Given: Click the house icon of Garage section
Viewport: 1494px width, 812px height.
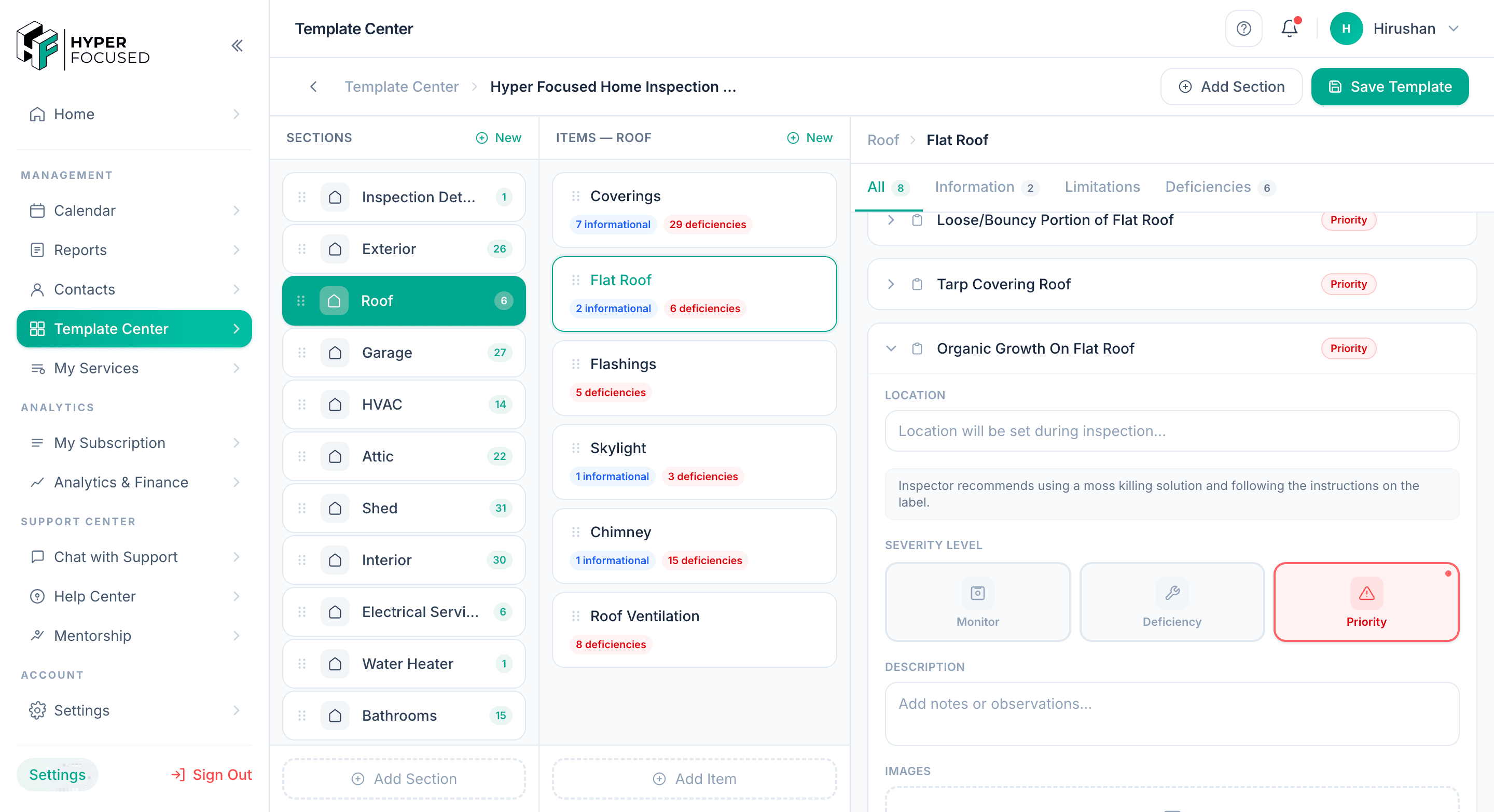Looking at the screenshot, I should pyautogui.click(x=335, y=353).
